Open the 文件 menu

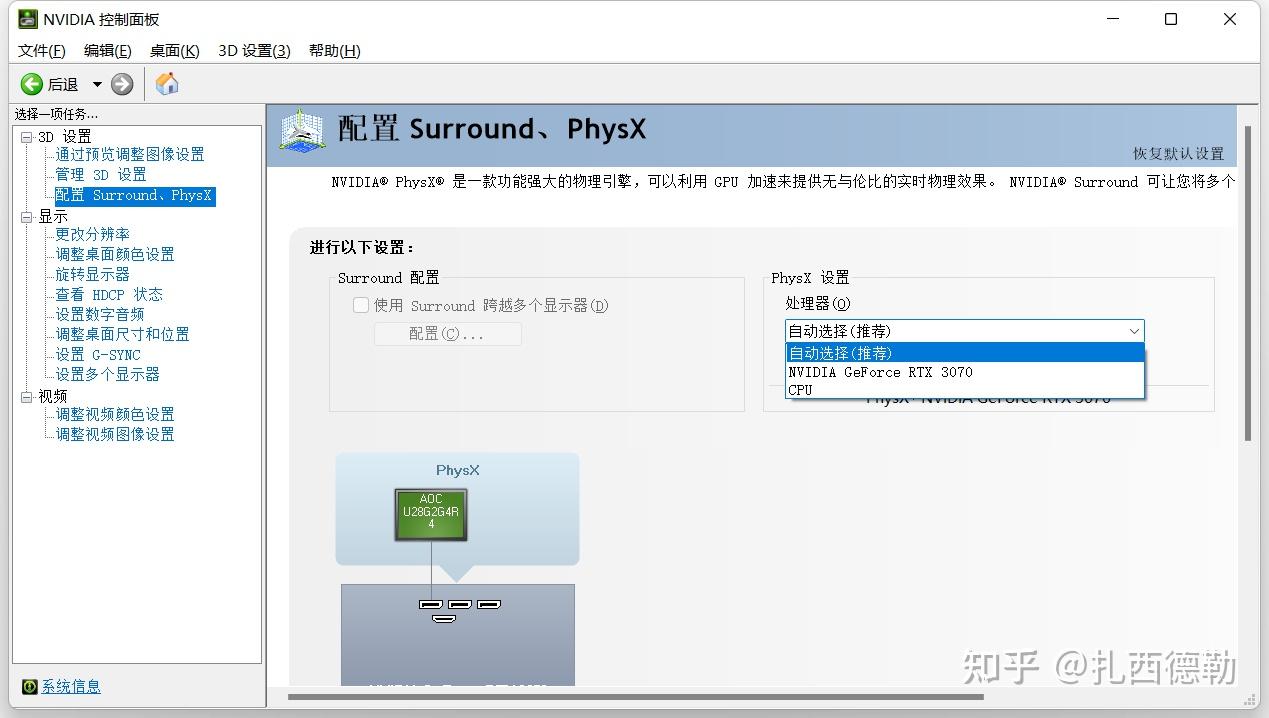(x=40, y=50)
